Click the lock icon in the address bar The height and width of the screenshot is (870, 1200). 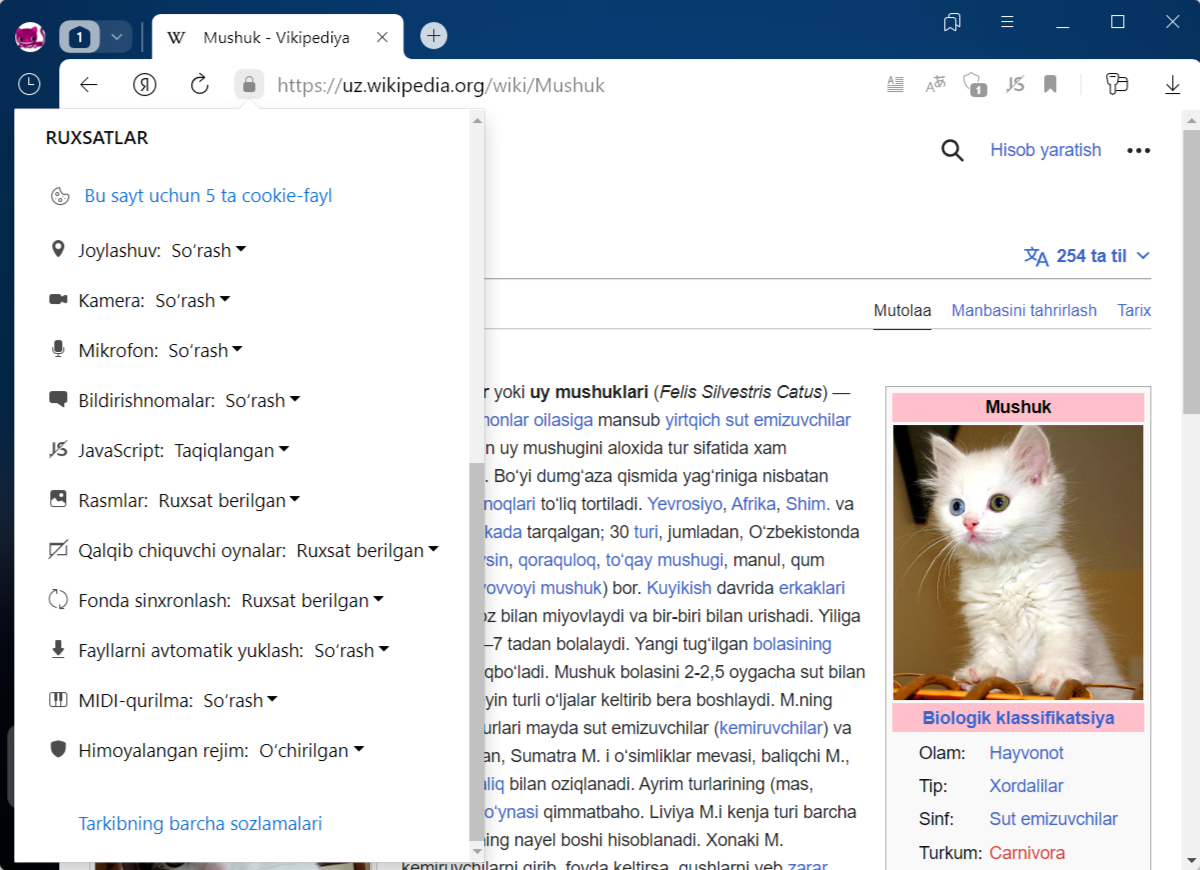pos(249,85)
